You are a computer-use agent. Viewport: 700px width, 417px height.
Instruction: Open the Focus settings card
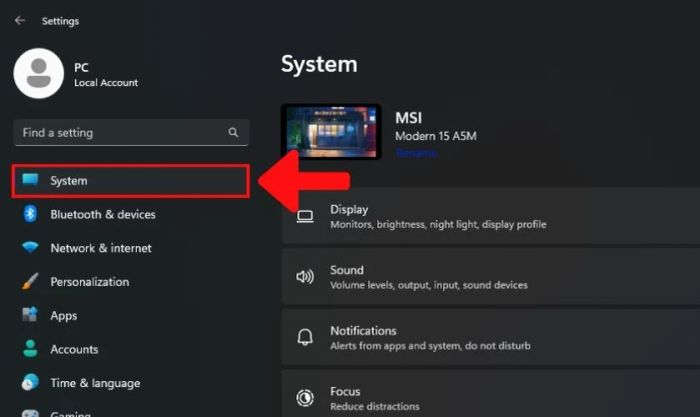[x=491, y=394]
